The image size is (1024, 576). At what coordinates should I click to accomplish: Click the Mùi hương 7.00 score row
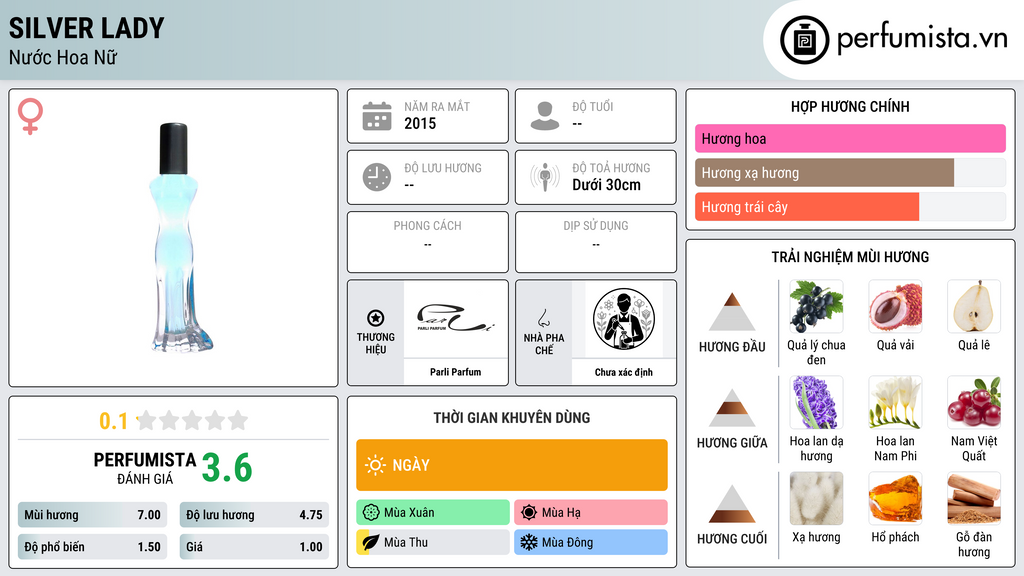pos(92,515)
